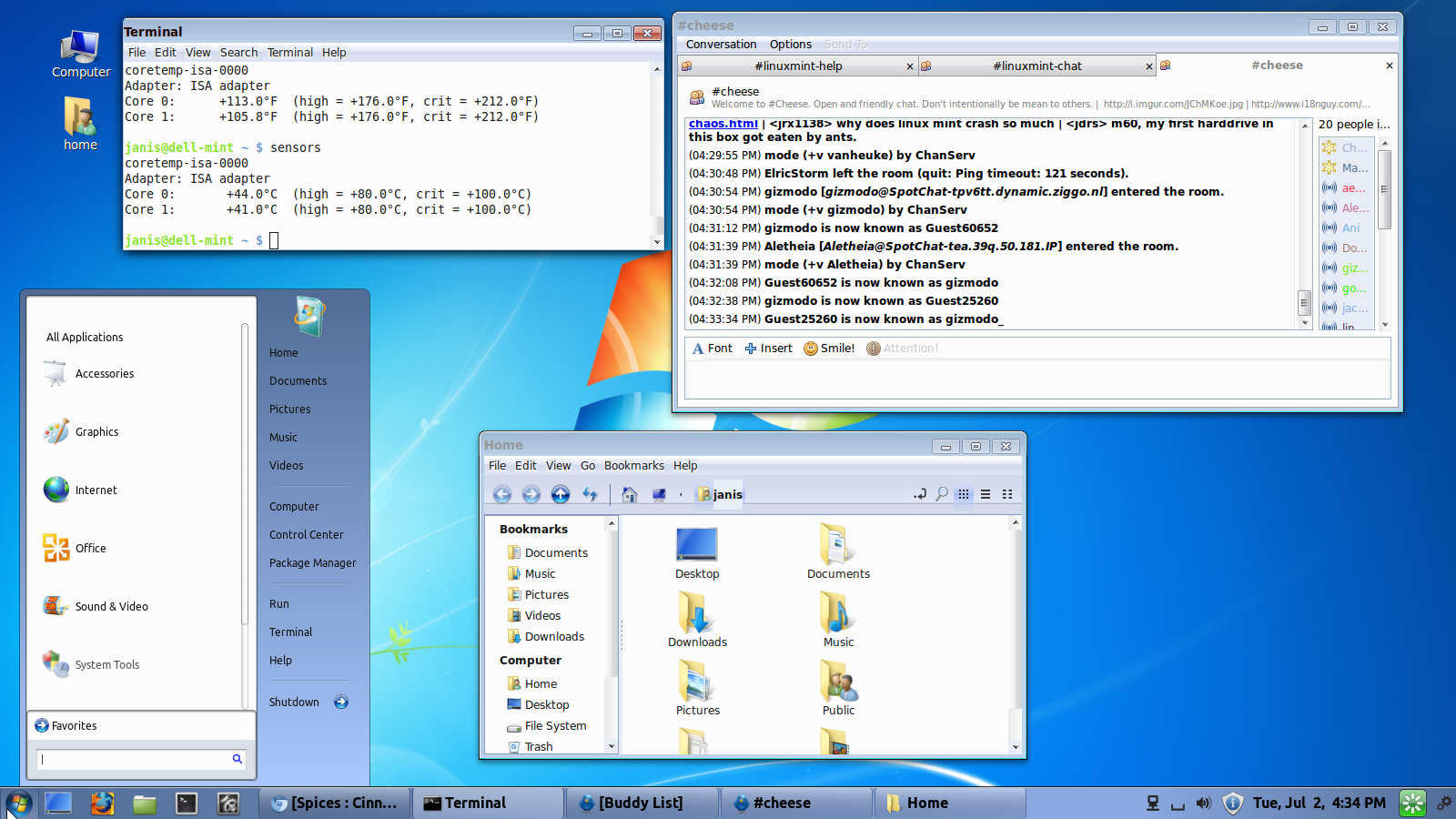This screenshot has height=819, width=1456.
Task: Open the Conversation menu in chat window
Action: (721, 44)
